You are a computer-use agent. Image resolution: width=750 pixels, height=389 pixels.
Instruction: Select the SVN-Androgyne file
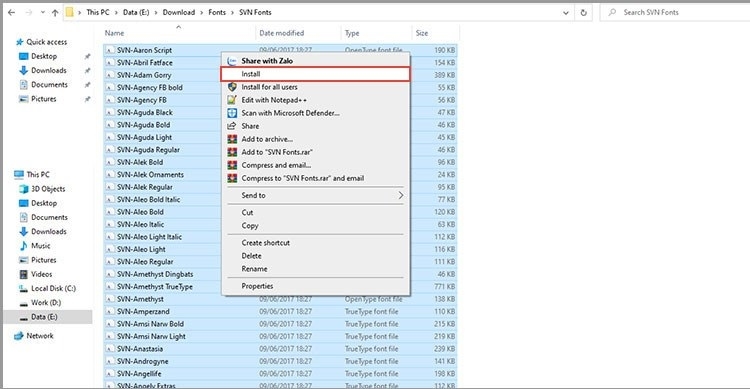(143, 361)
